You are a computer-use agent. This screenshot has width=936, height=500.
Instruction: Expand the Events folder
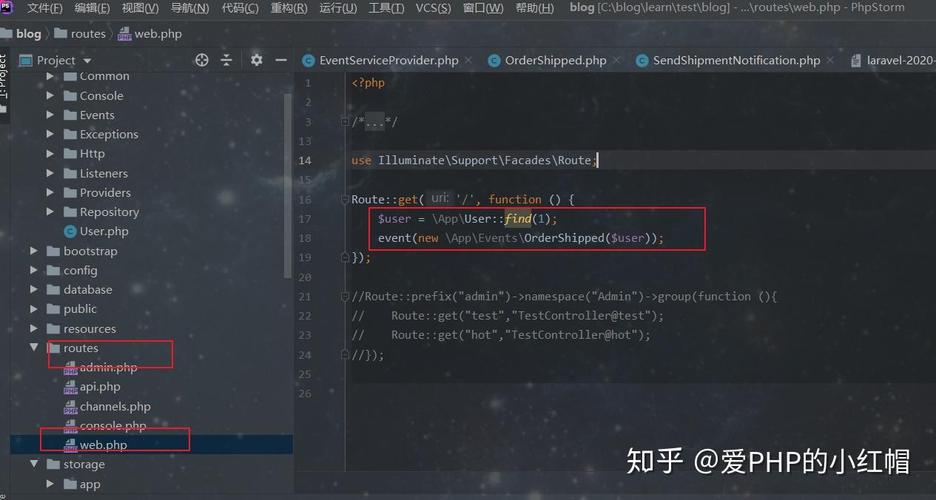point(50,115)
